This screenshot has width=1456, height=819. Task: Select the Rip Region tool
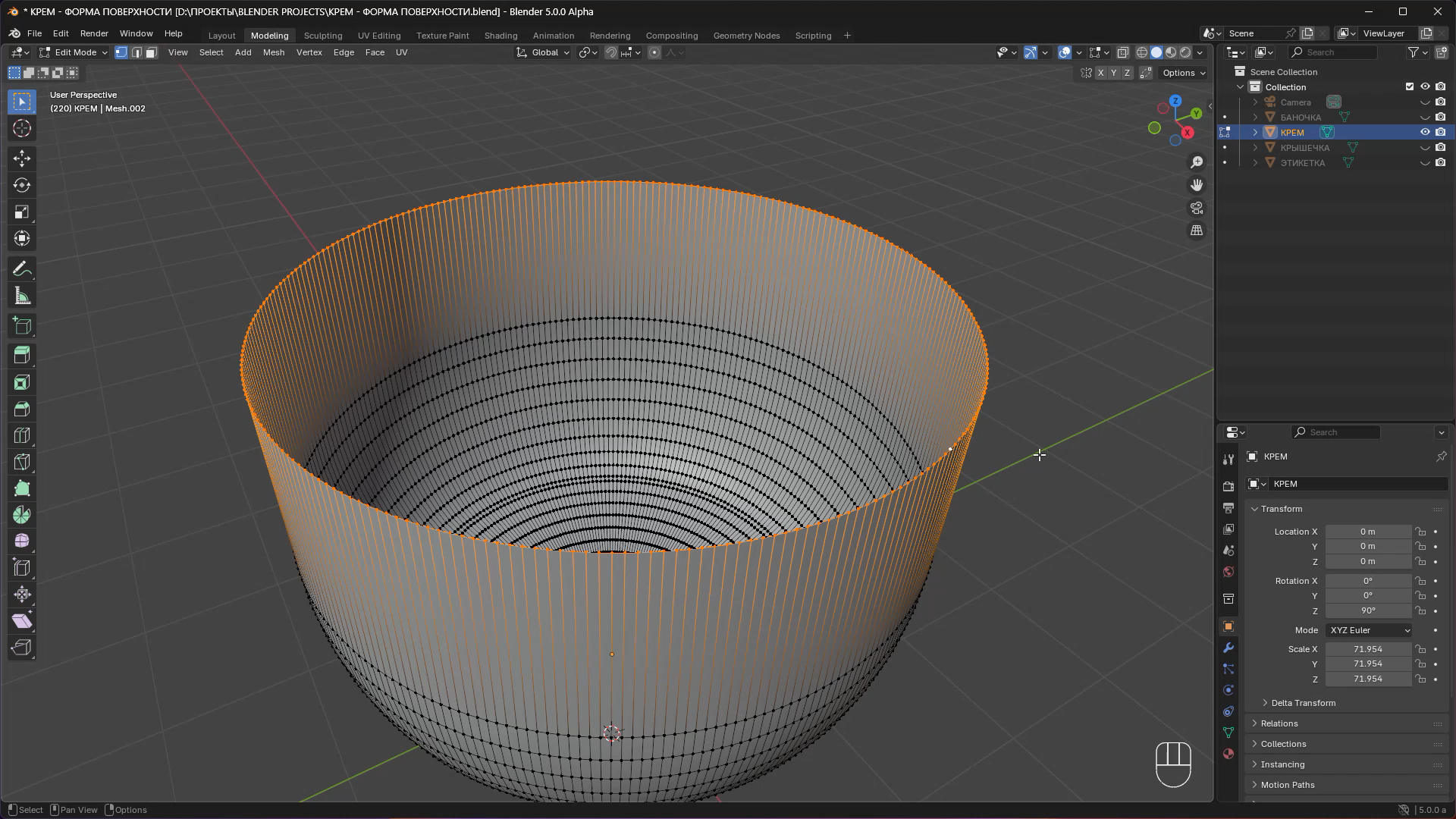pyautogui.click(x=22, y=648)
